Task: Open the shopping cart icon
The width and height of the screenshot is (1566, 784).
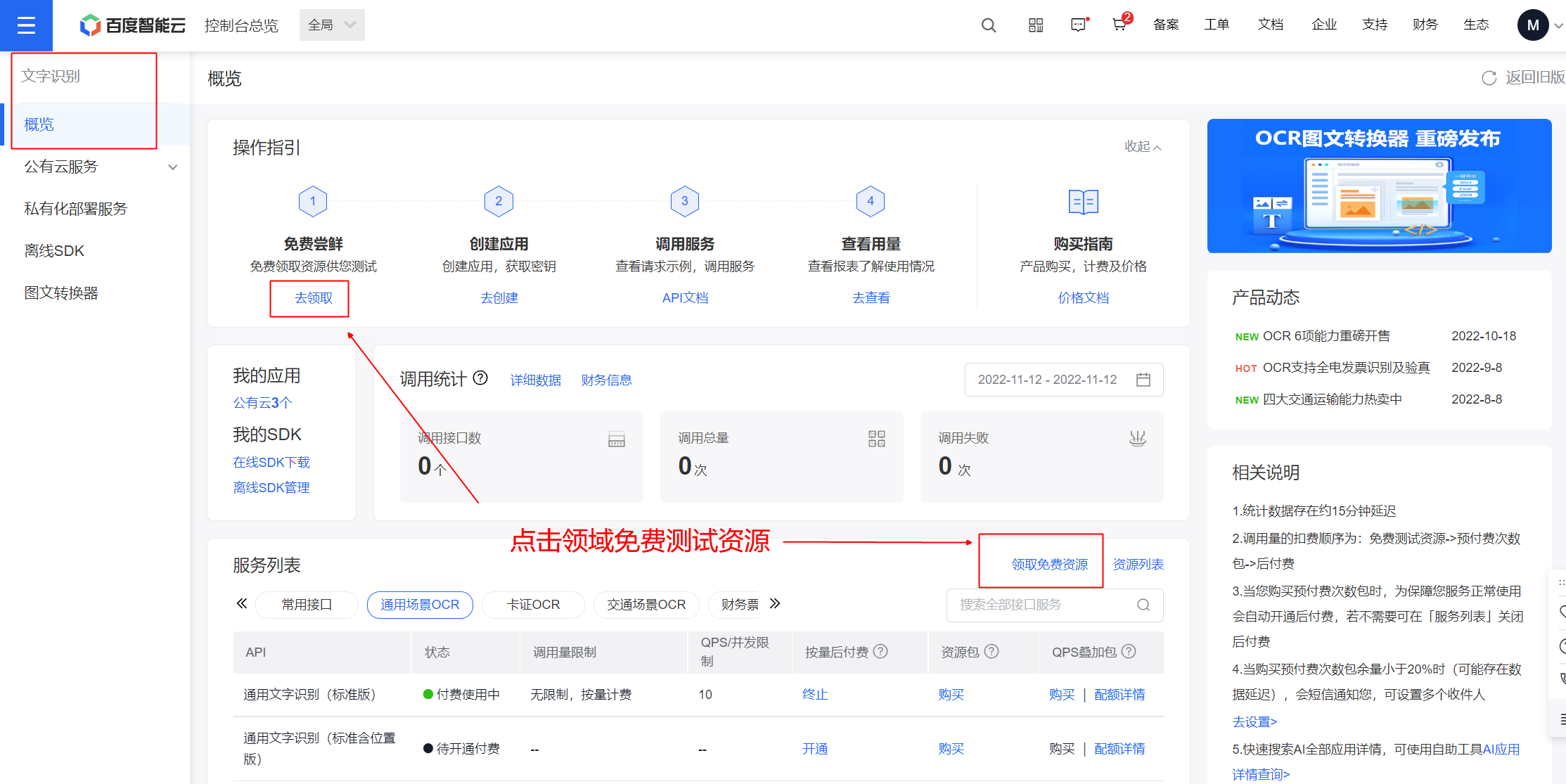Action: tap(1121, 24)
